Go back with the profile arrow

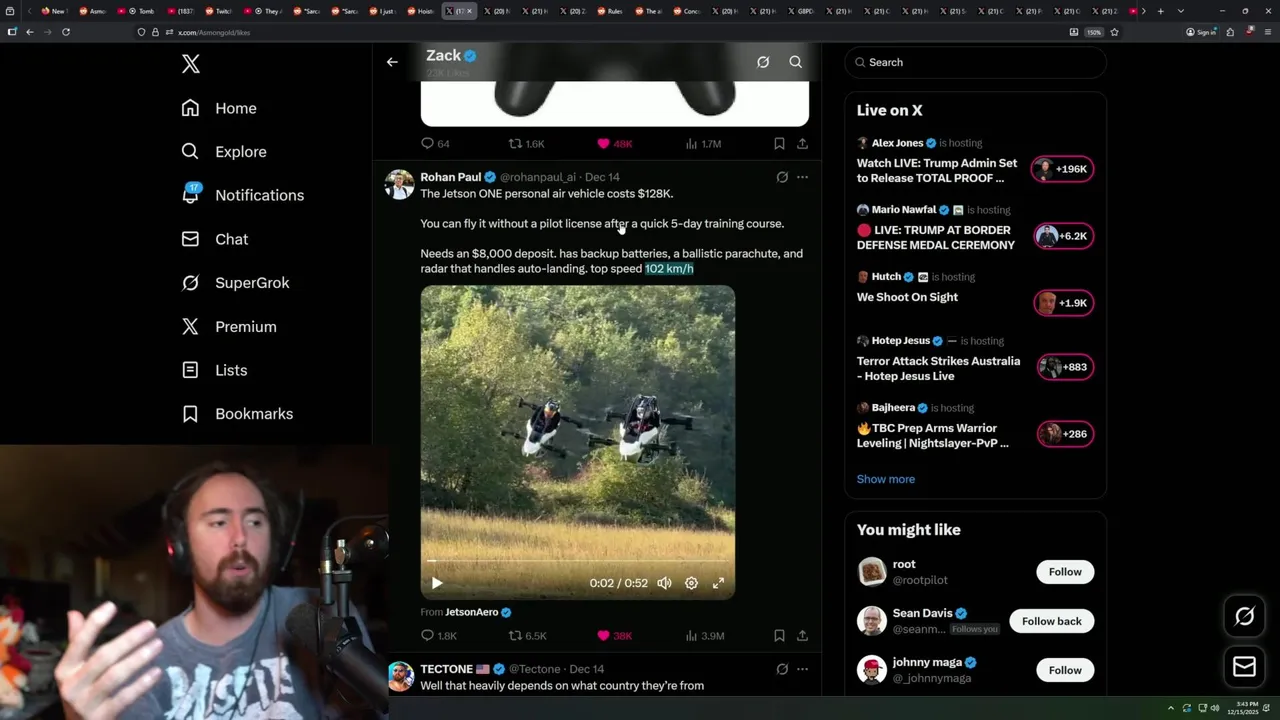pyautogui.click(x=392, y=62)
